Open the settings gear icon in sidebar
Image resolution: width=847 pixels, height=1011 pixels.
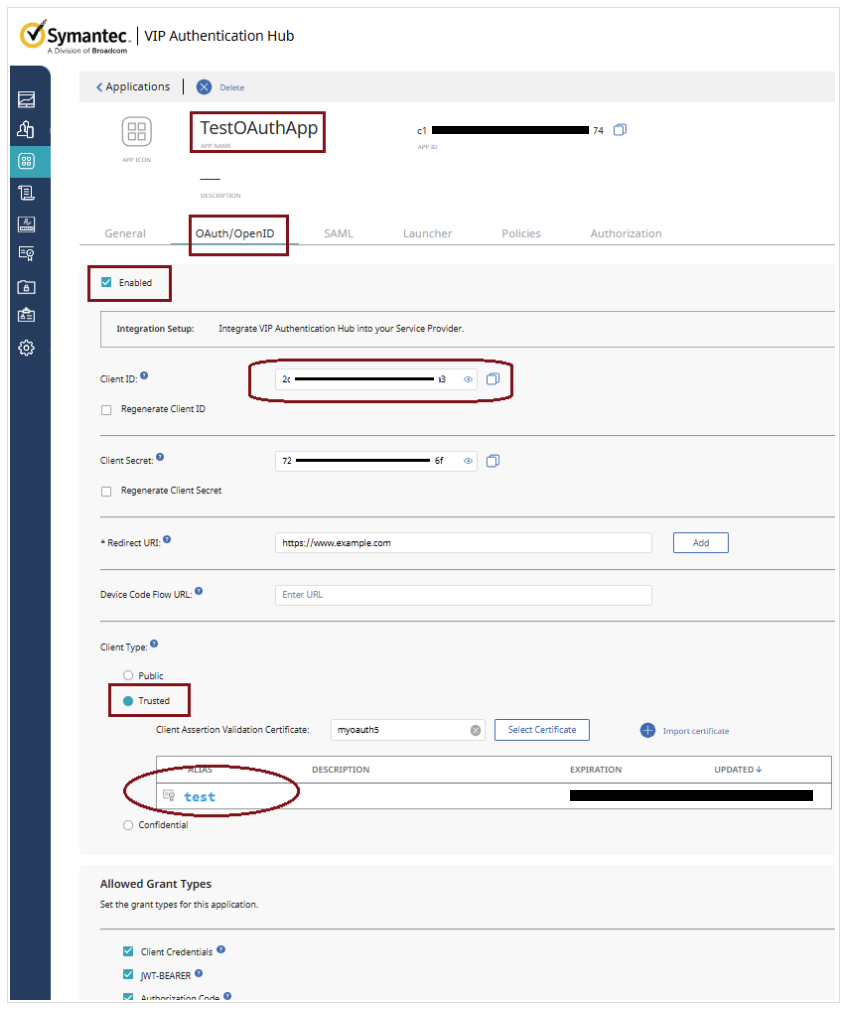[26, 348]
